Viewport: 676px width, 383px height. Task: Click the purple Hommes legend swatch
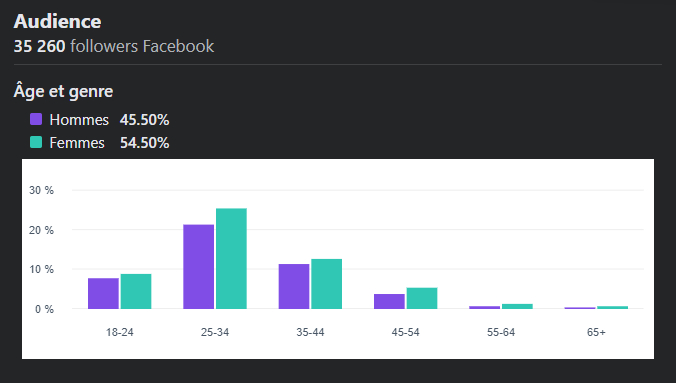[36, 119]
